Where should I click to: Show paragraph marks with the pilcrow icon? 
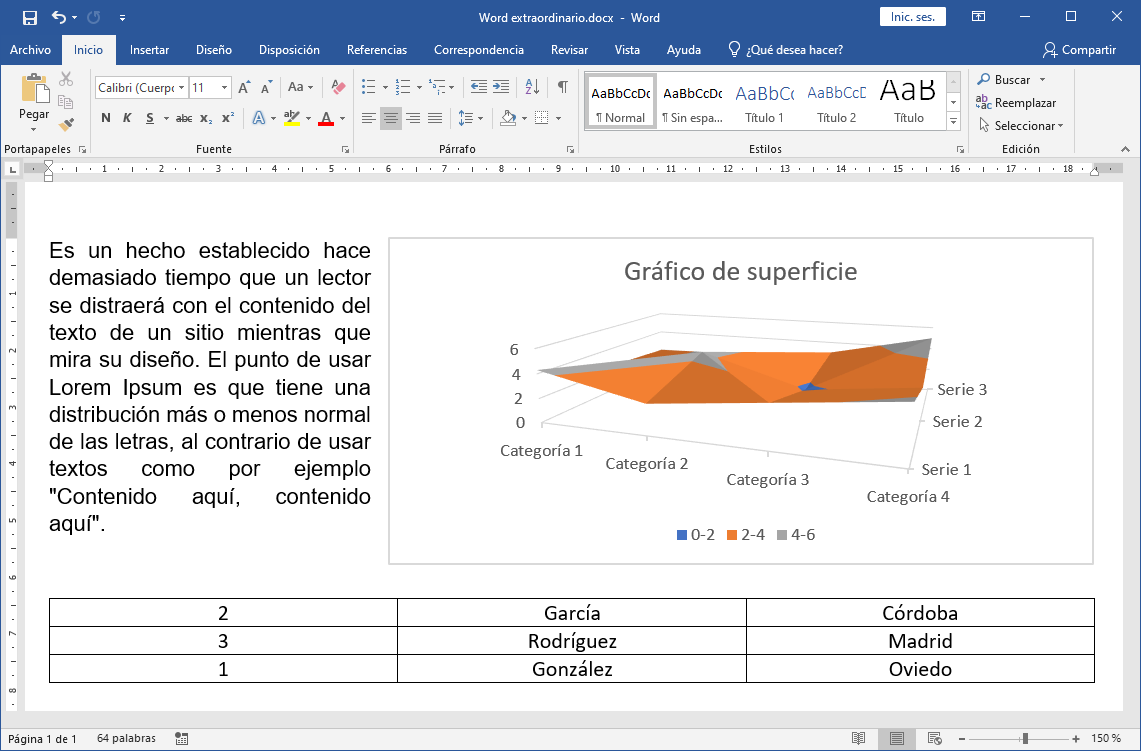(x=563, y=88)
